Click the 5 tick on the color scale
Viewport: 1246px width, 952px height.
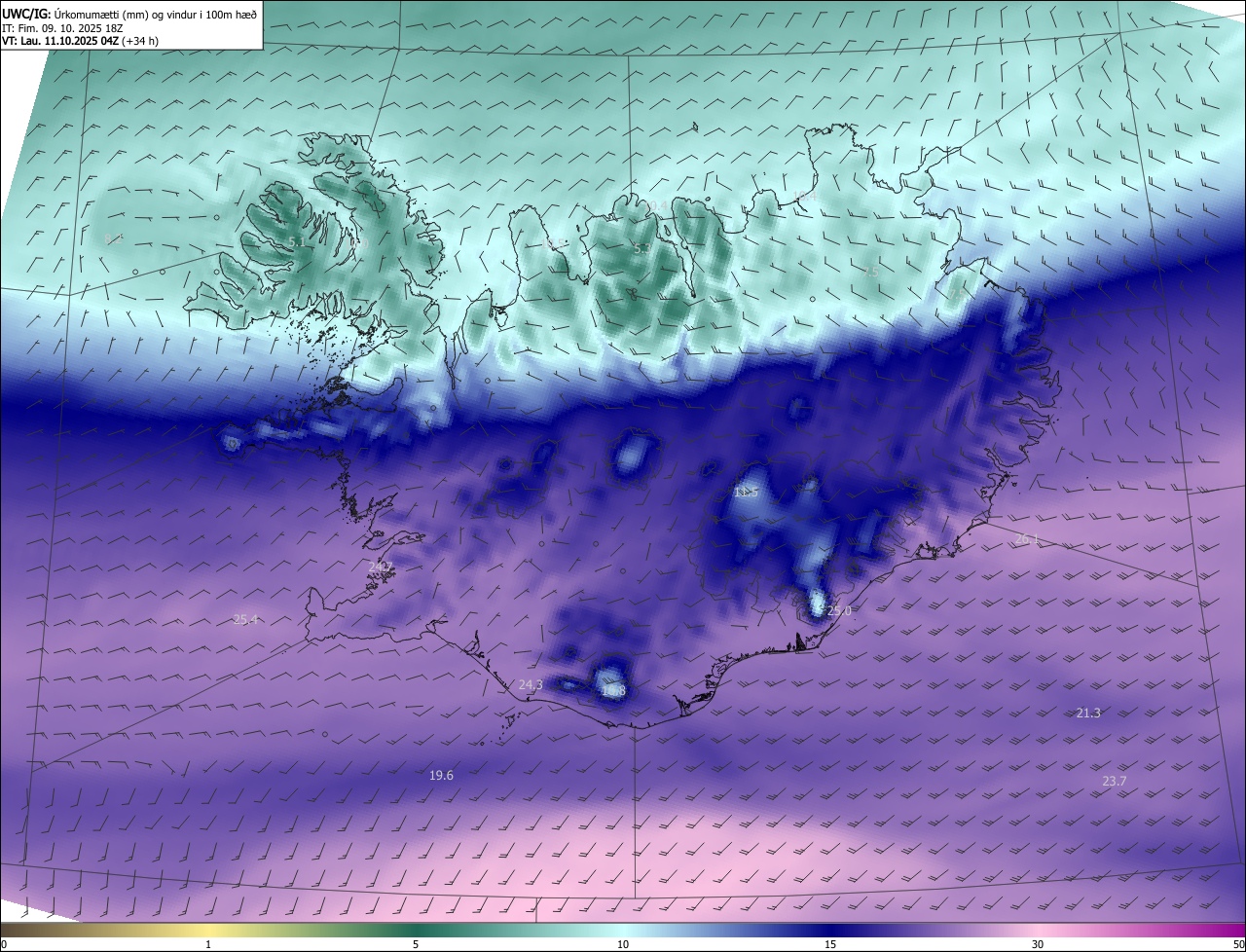416,945
